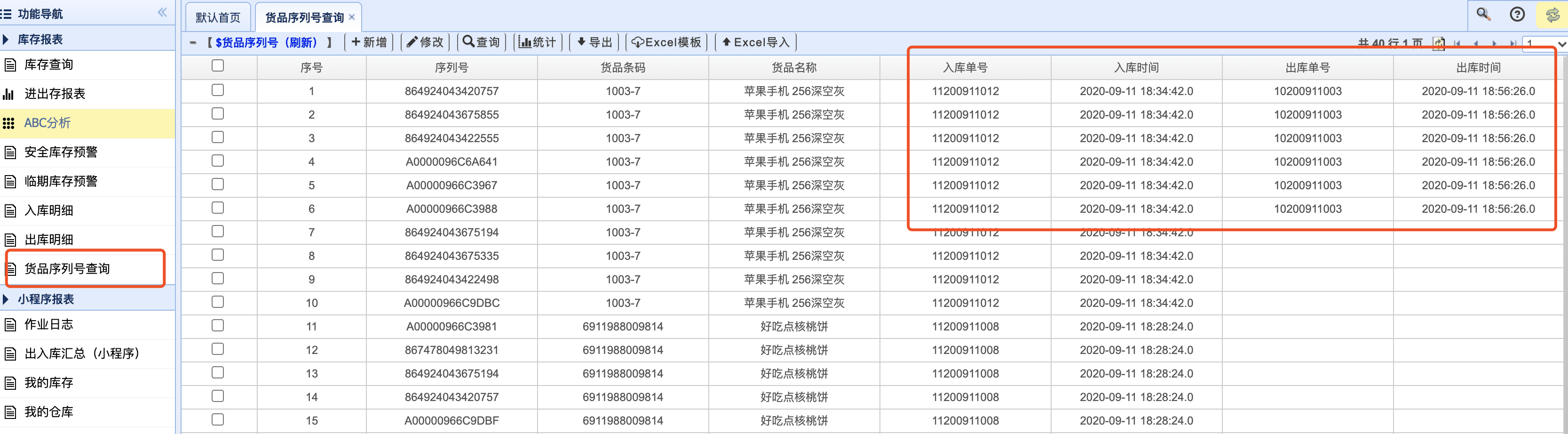
Task: Check the row 6 checkbox for A00000966C3988
Action: [x=218, y=208]
